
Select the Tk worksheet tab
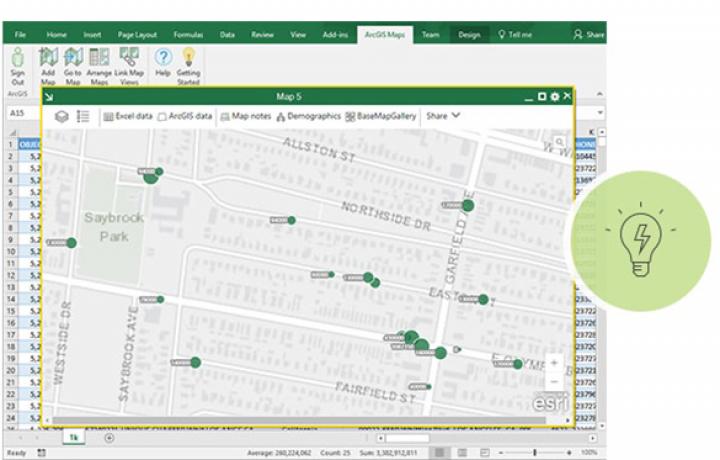pyautogui.click(x=73, y=438)
